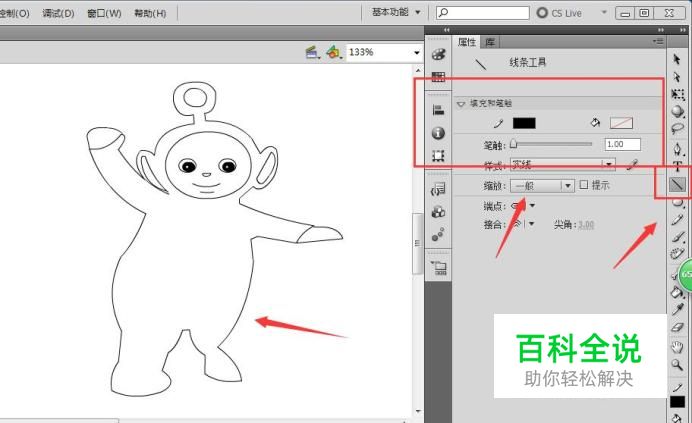Switch to the 库 library tab
This screenshot has width=692, height=423.
(490, 42)
